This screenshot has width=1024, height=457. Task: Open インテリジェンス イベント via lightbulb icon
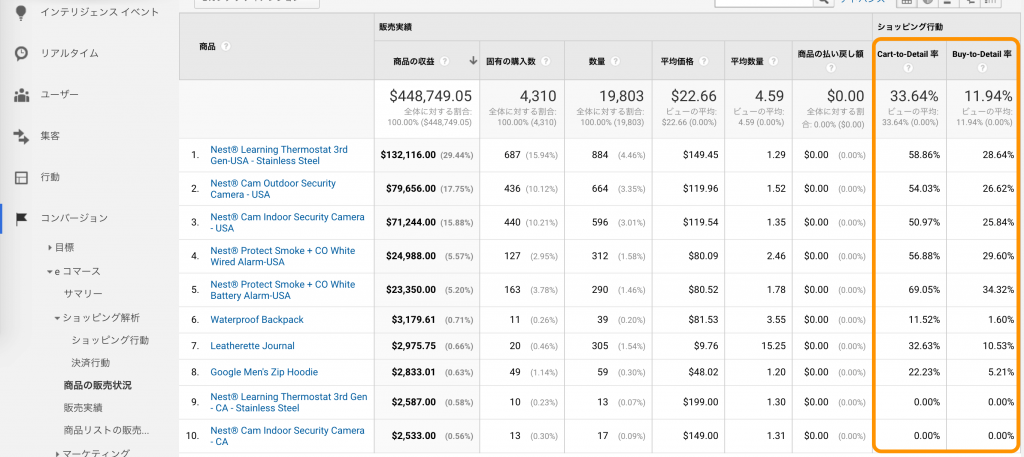point(21,12)
